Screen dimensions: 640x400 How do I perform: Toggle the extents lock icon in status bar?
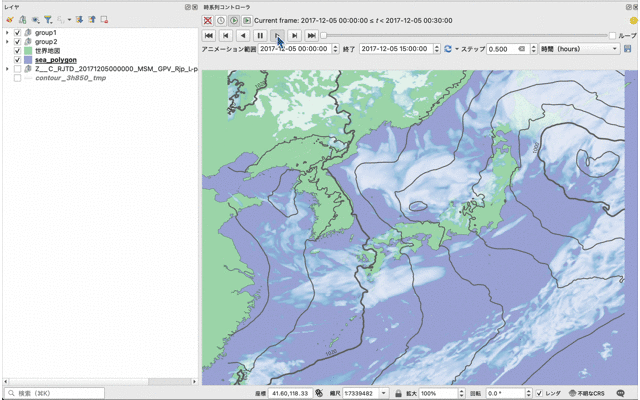click(x=398, y=393)
